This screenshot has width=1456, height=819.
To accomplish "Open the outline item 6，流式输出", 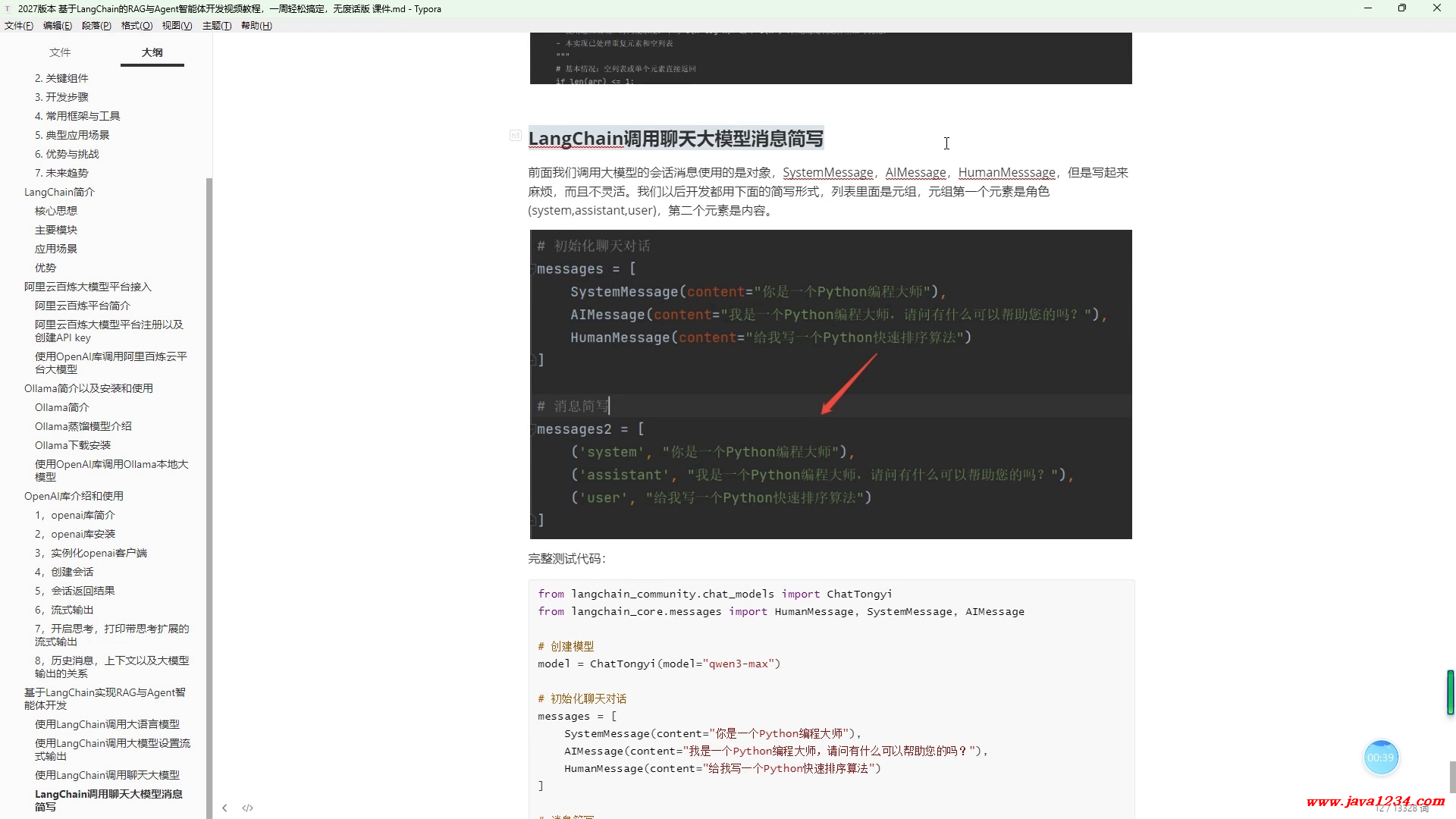I will [x=64, y=610].
